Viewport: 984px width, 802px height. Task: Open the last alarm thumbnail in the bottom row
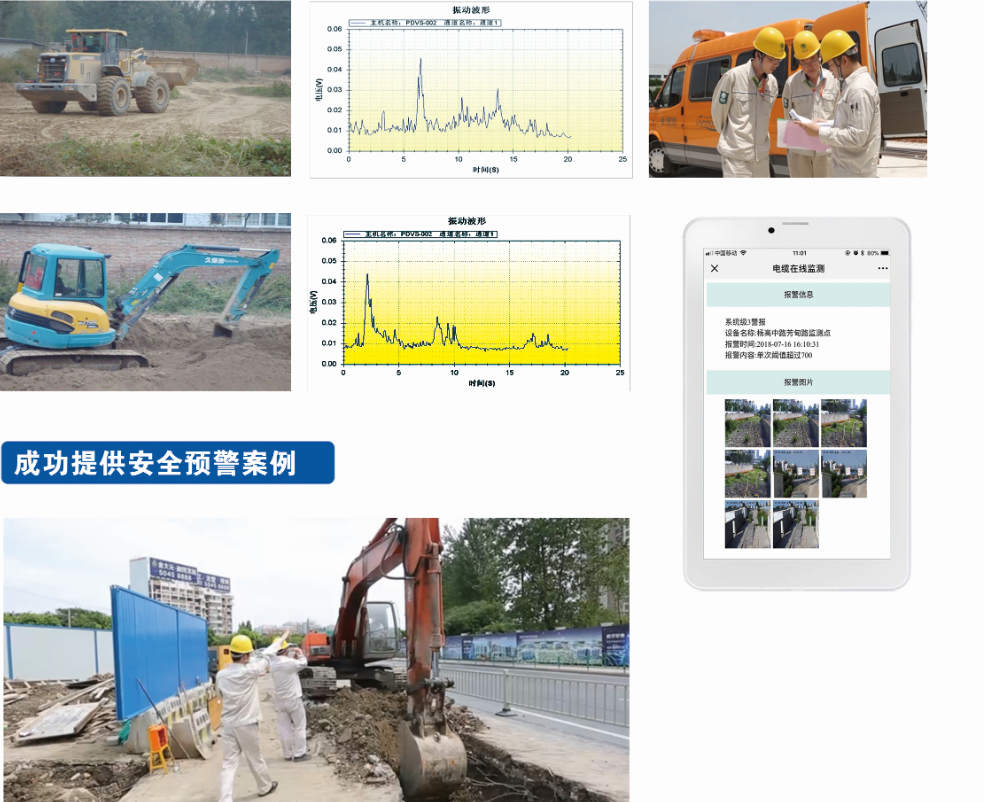(x=795, y=524)
